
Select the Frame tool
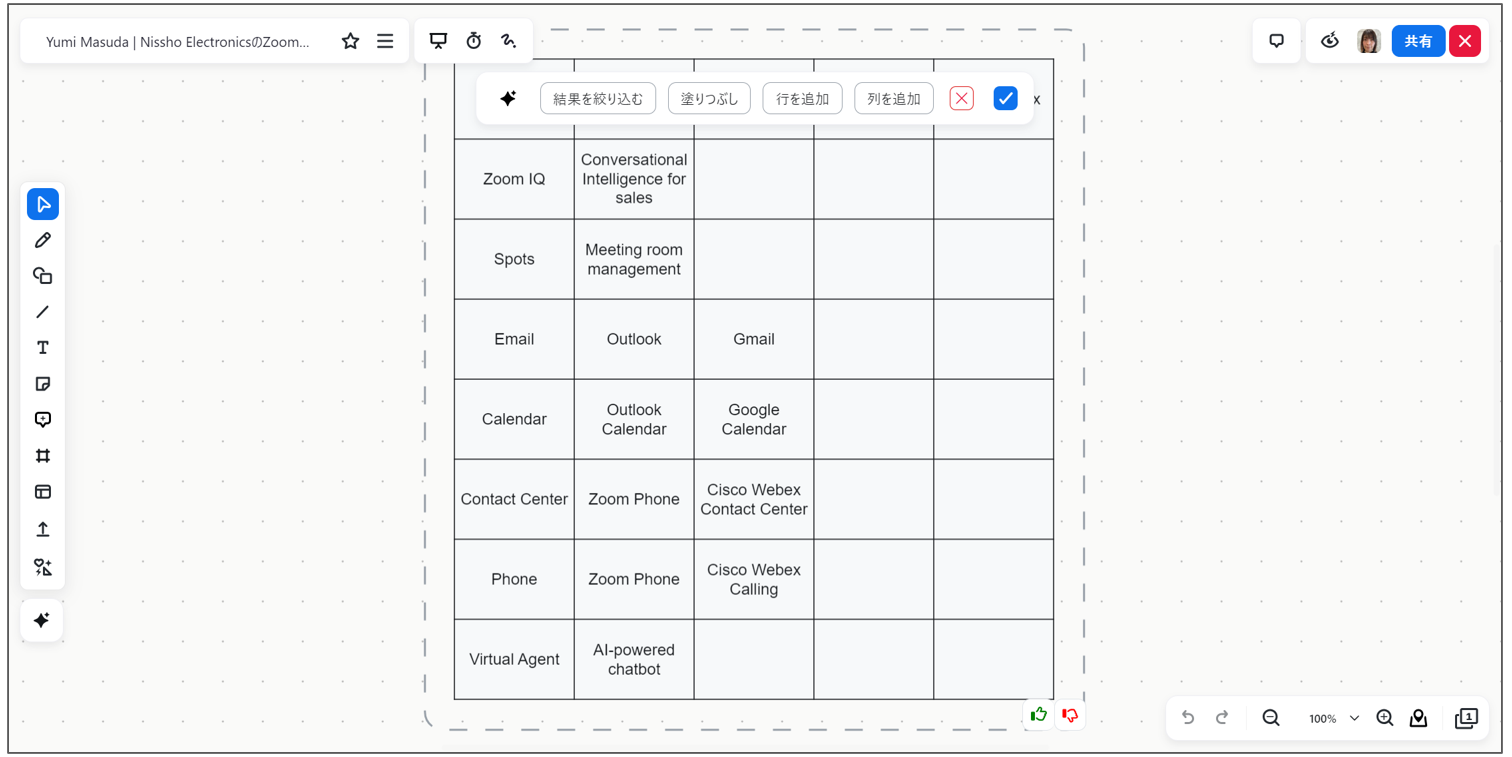tap(43, 456)
